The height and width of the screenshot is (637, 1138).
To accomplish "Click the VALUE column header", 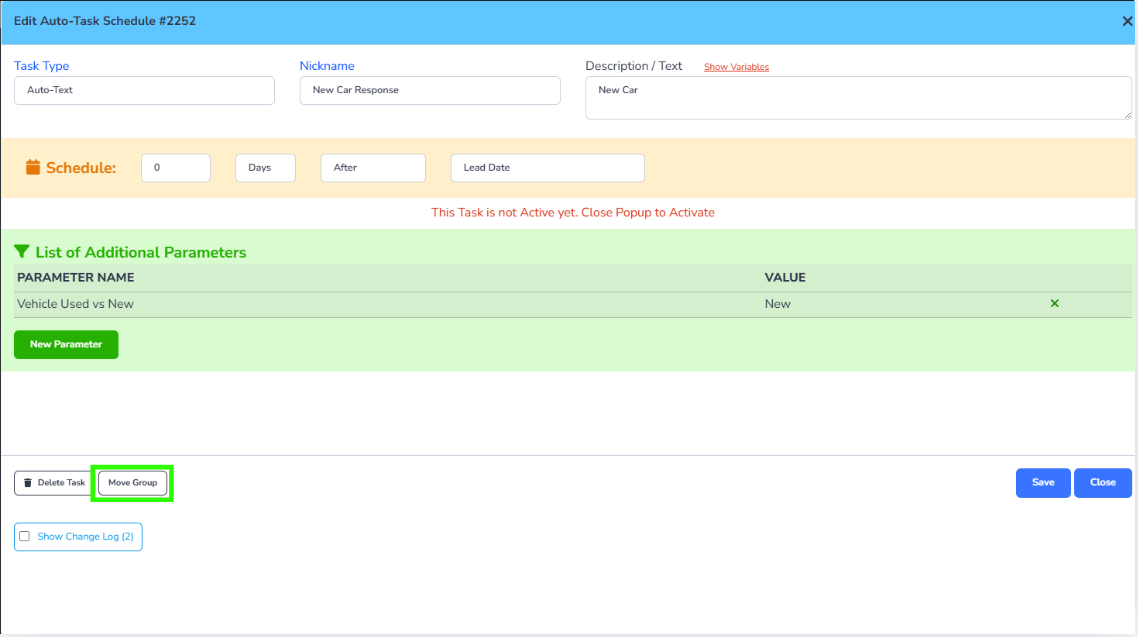I will click(785, 277).
